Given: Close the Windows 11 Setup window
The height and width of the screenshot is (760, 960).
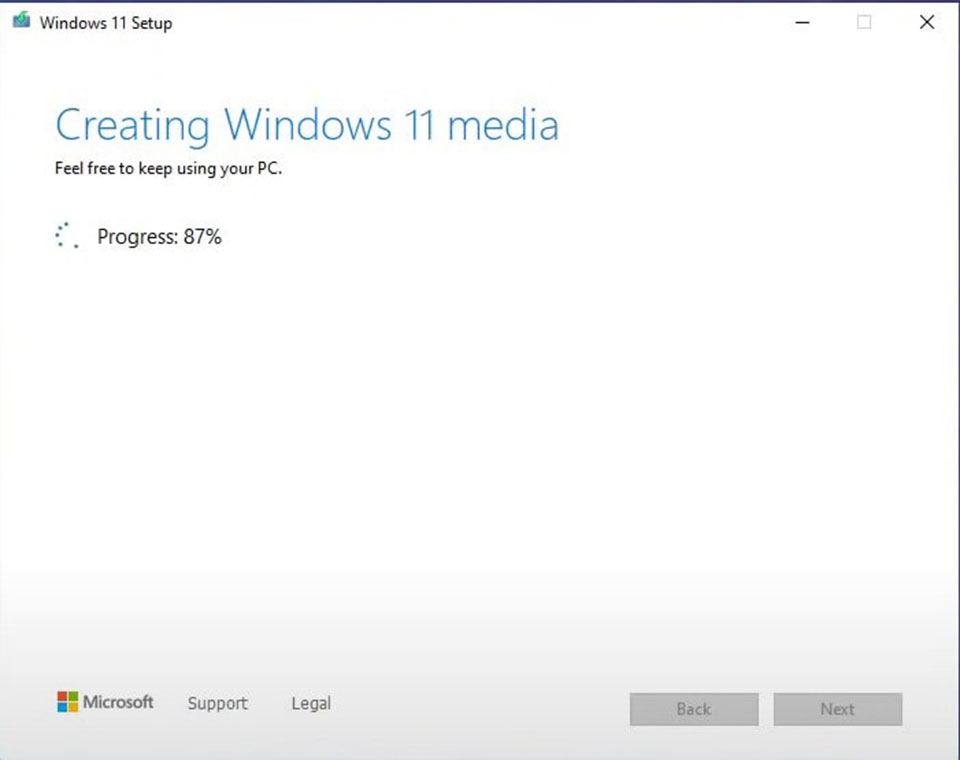Looking at the screenshot, I should pyautogui.click(x=926, y=21).
